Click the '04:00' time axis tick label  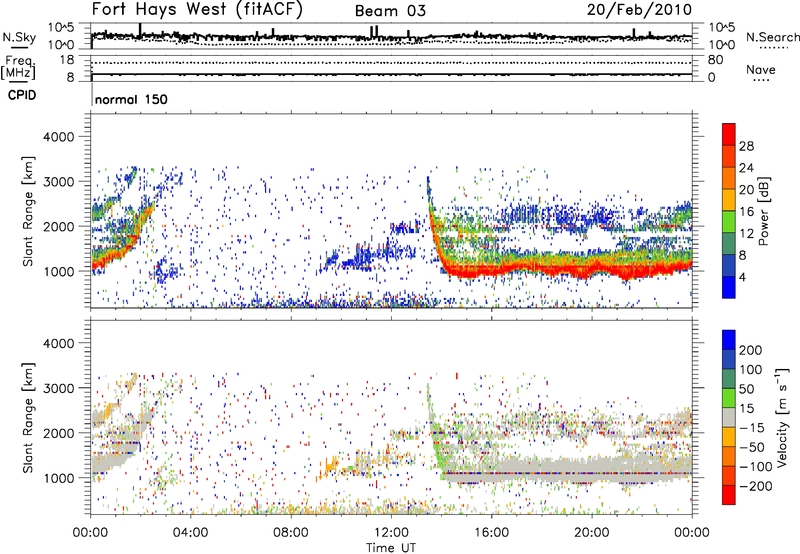191,533
